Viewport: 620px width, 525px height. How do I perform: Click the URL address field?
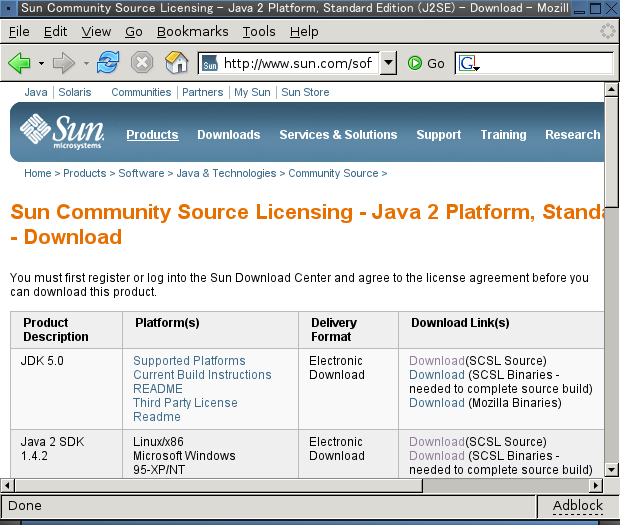pyautogui.click(x=298, y=63)
